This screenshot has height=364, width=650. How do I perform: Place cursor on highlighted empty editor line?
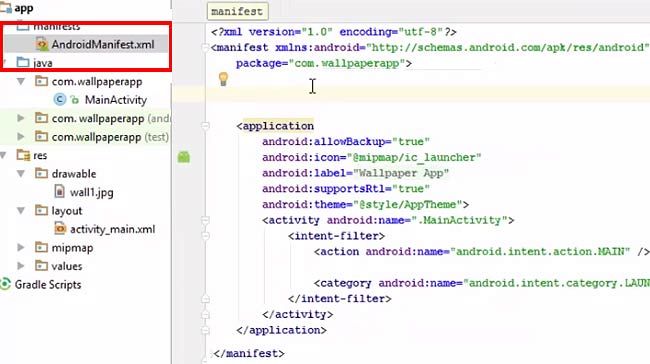point(427,95)
